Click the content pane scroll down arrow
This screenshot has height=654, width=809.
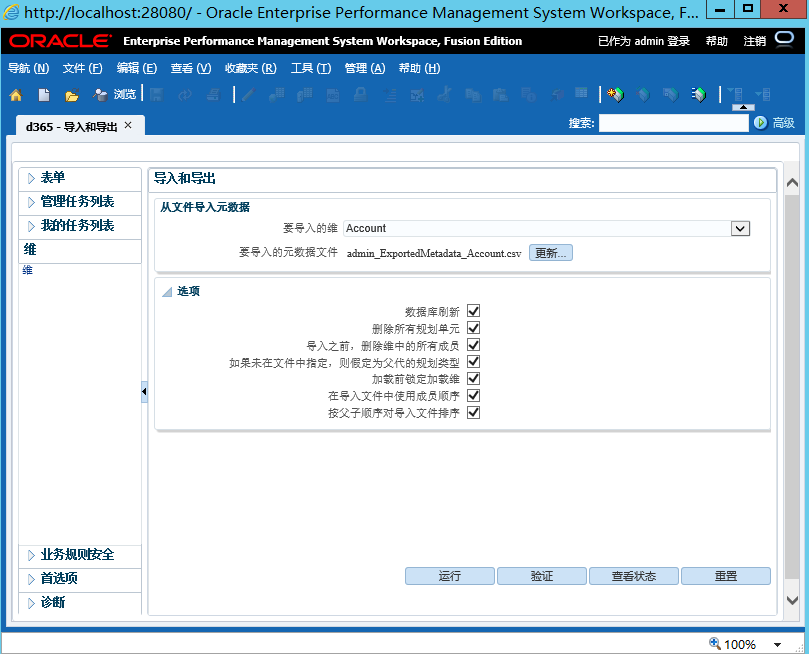point(792,600)
